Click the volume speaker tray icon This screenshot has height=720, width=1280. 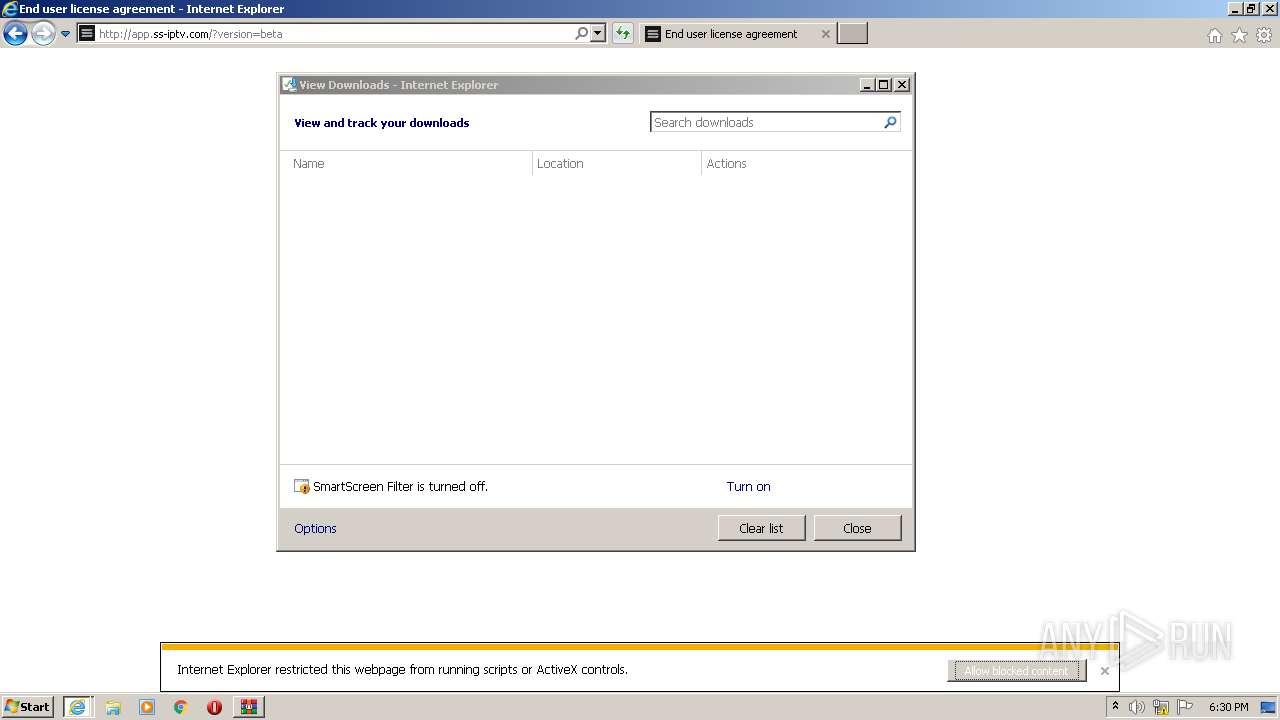click(x=1137, y=707)
